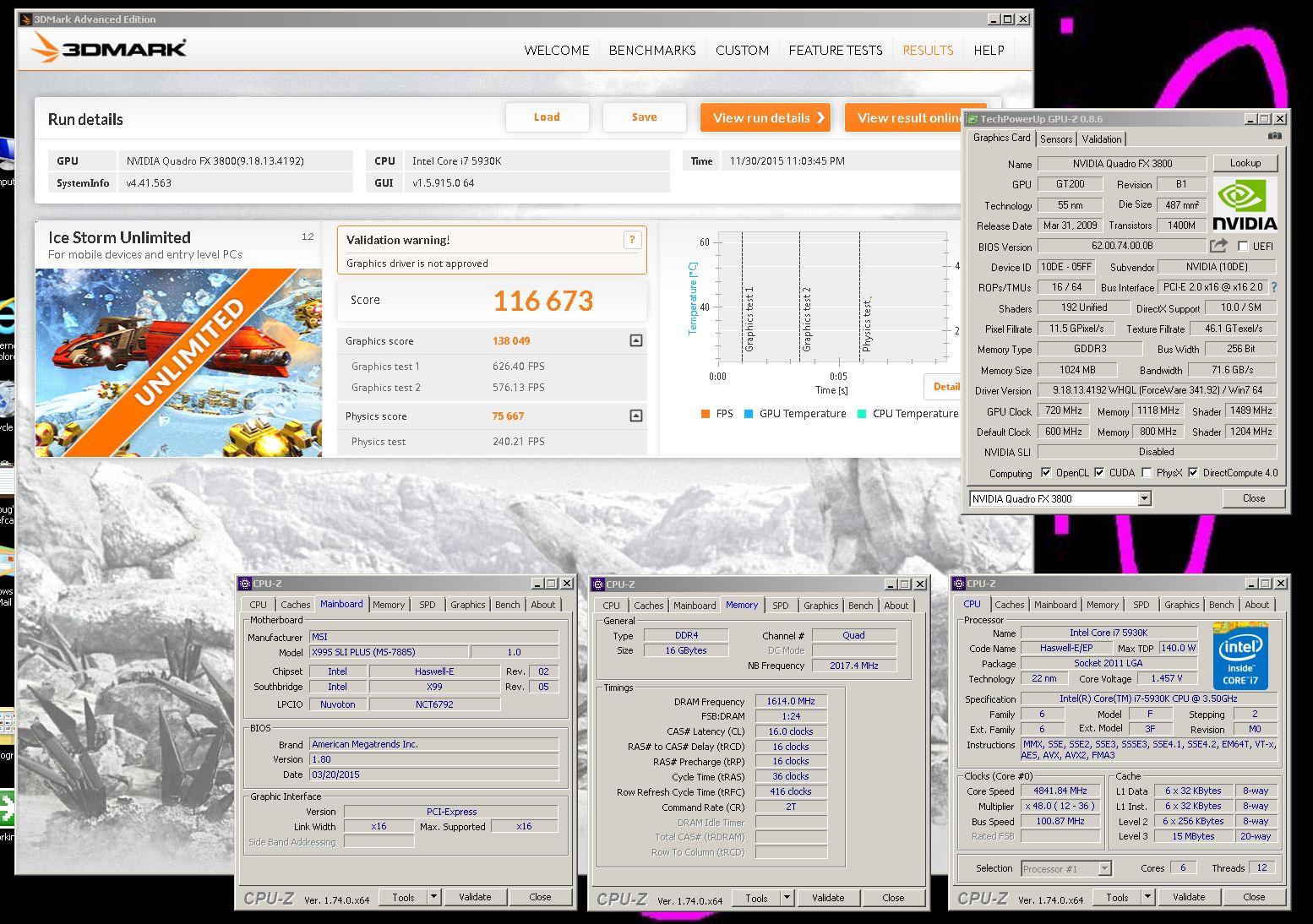Screen dimensions: 1313x924
Task: Click Close in the CPU tab CPU-Z window
Action: click(x=1254, y=897)
